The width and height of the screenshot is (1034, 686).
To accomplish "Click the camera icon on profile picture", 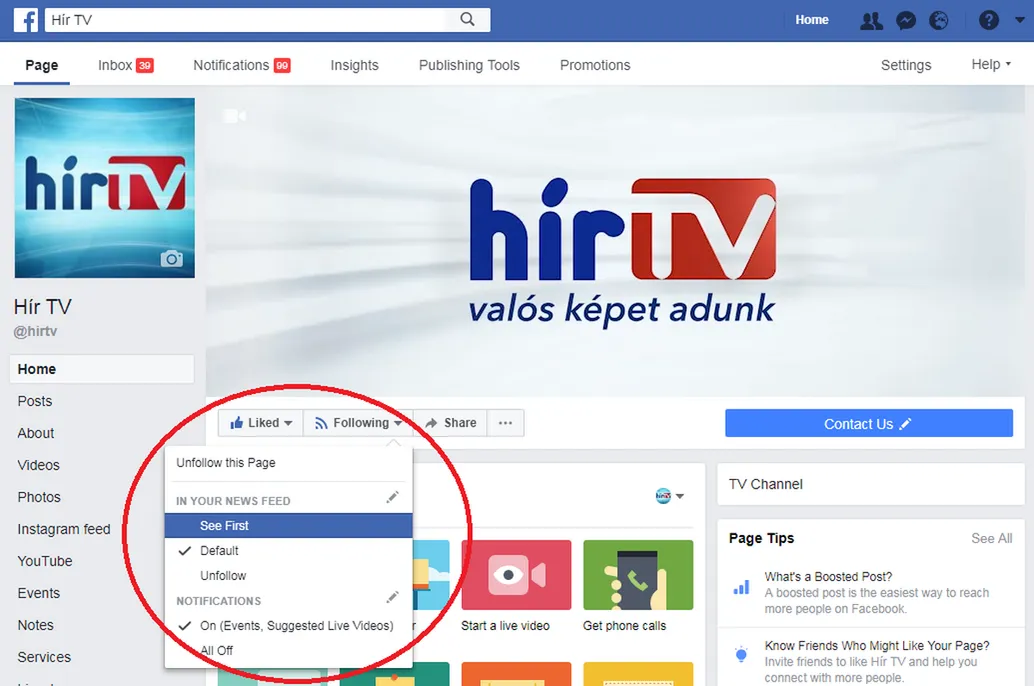I will (x=172, y=259).
